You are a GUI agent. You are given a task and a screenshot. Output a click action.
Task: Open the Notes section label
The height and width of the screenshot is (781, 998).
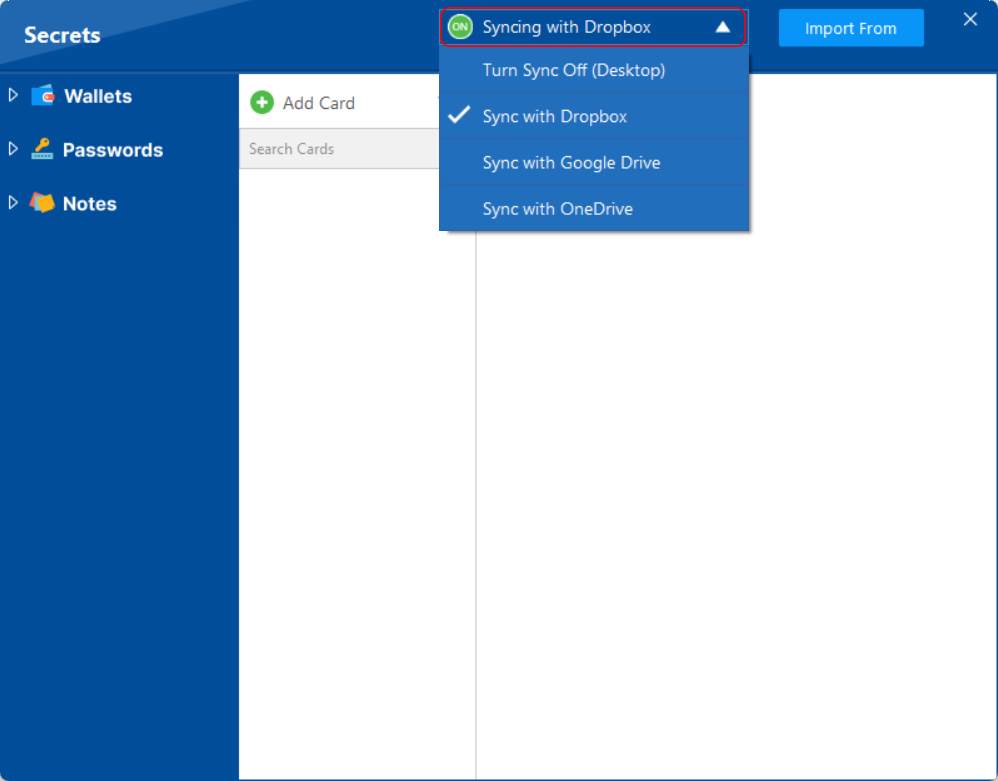click(90, 204)
